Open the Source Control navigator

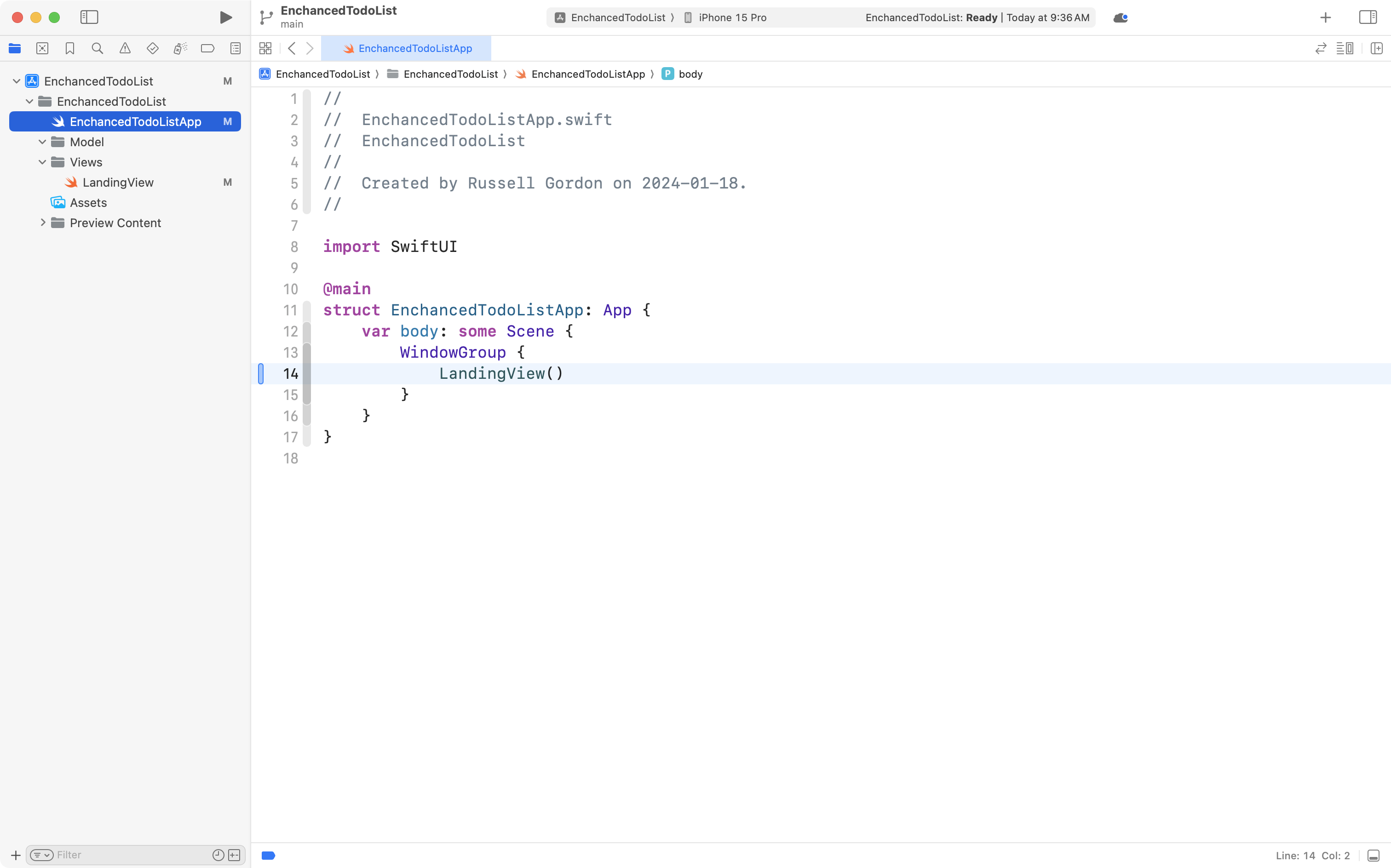42,48
